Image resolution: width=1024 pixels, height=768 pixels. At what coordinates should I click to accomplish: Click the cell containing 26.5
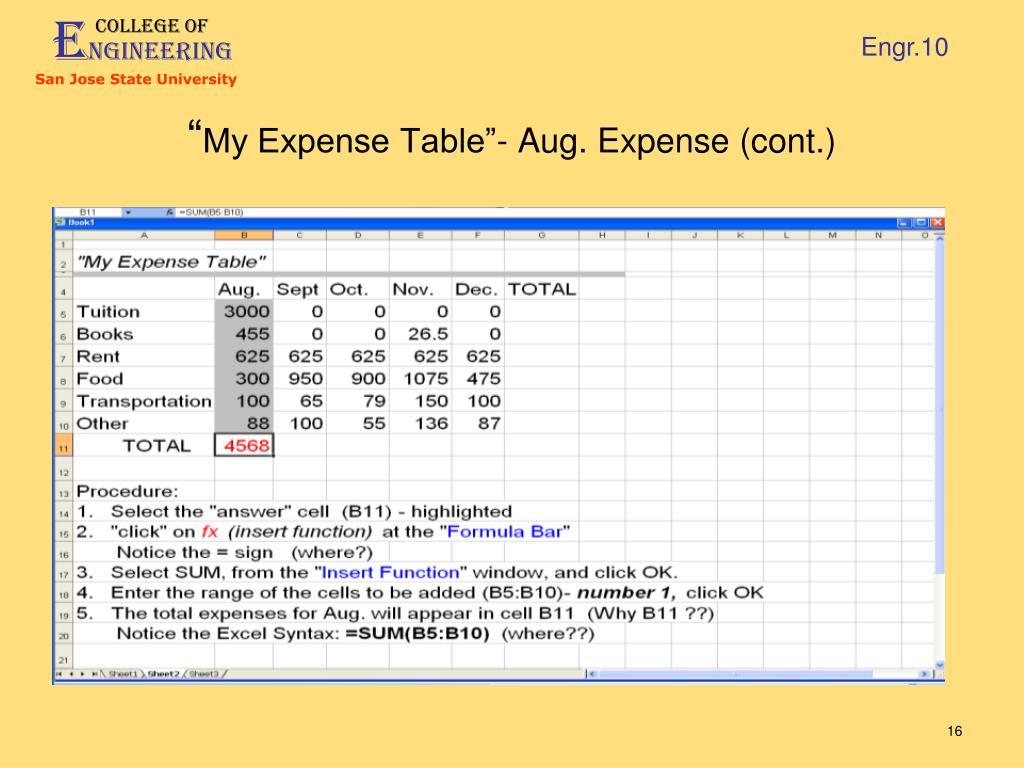(421, 334)
